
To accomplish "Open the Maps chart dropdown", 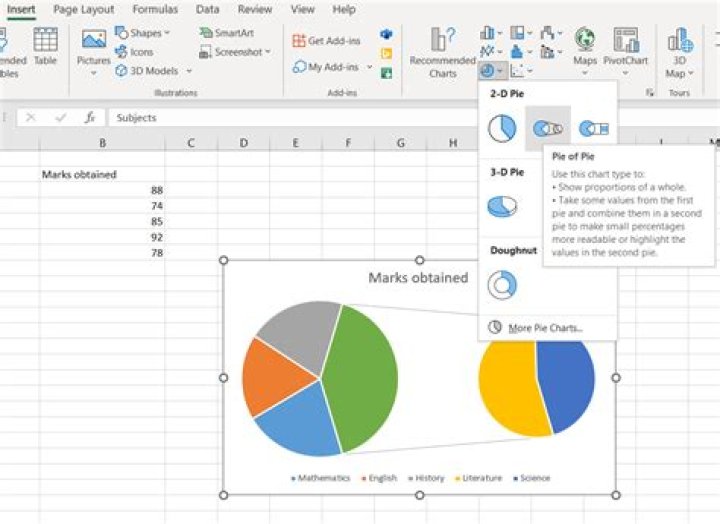I will pos(585,73).
